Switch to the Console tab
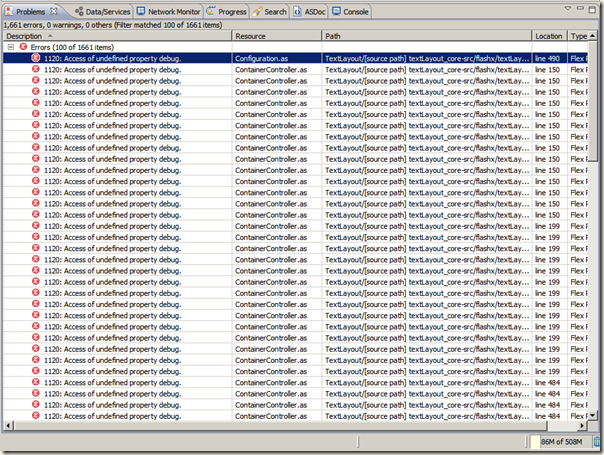Image resolution: width=604 pixels, height=455 pixels. click(x=350, y=12)
